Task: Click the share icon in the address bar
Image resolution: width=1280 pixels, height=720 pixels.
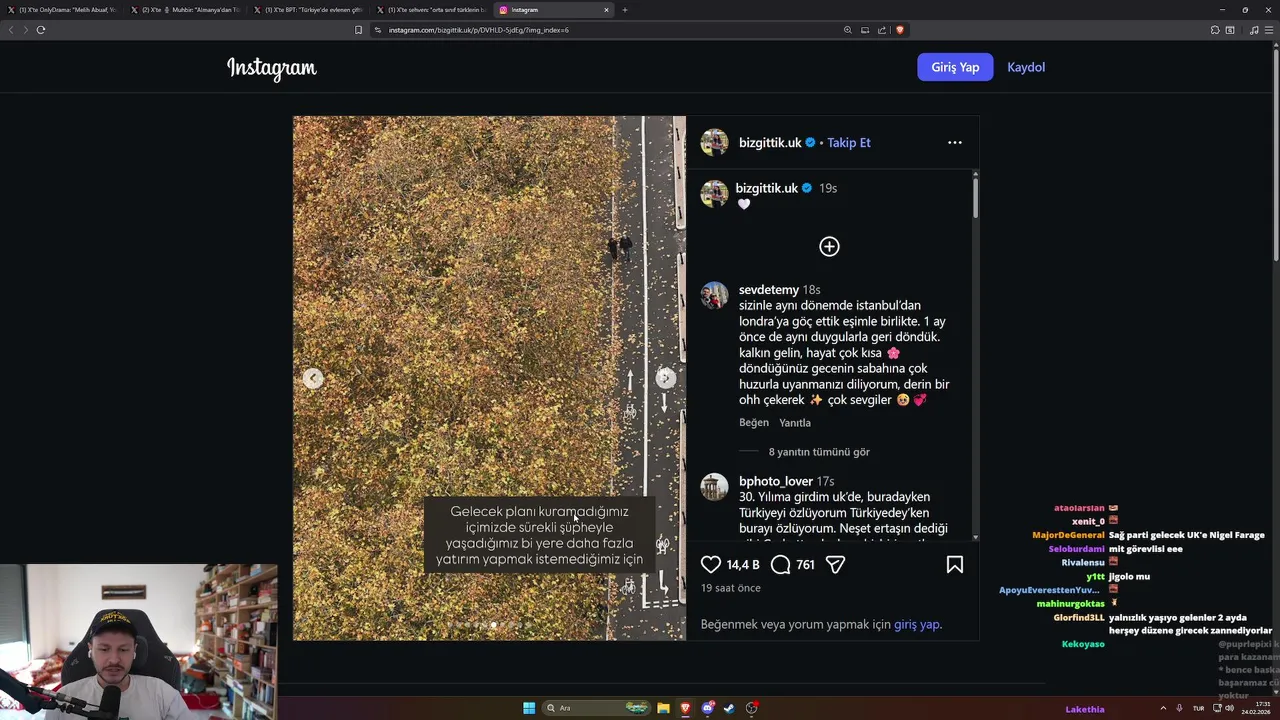Action: 882,30
